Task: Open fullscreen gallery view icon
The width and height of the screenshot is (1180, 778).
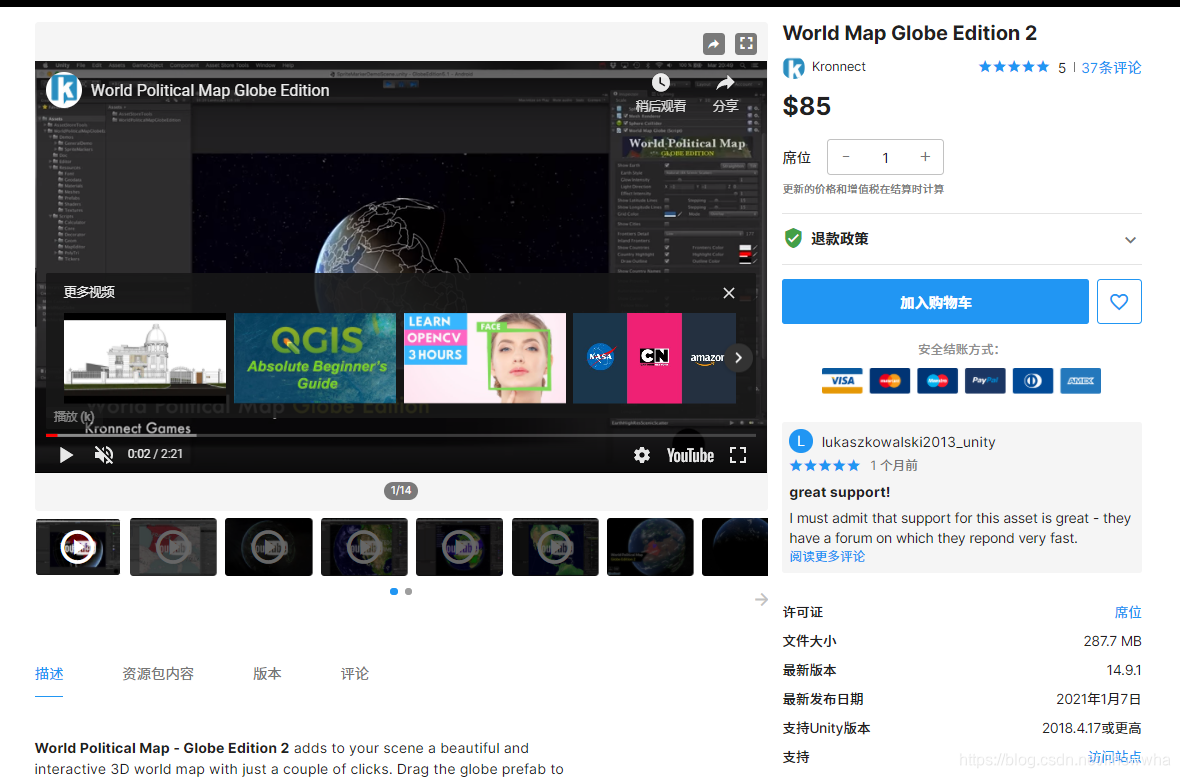Action: (x=746, y=44)
